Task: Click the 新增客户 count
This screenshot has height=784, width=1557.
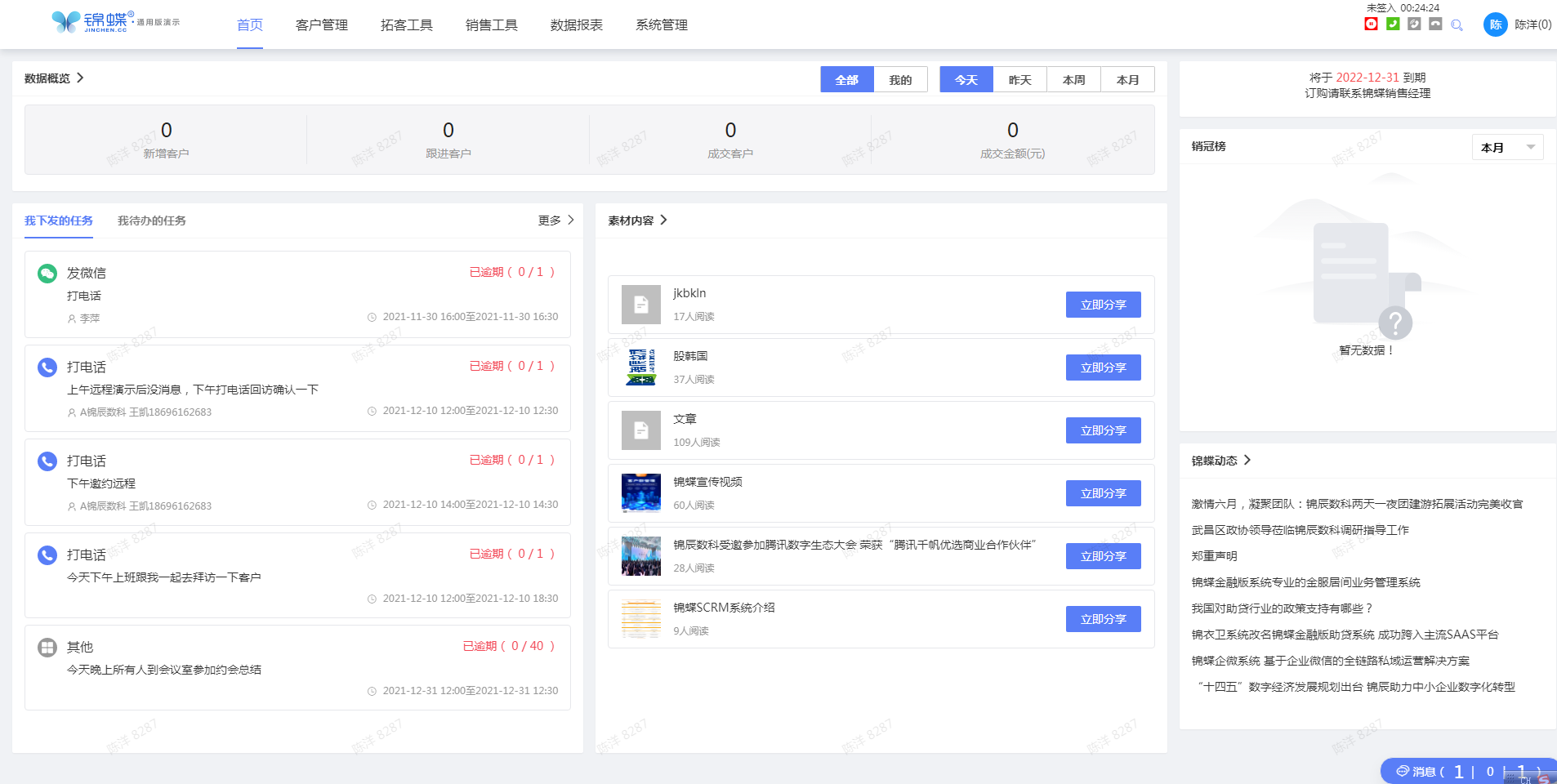Action: tap(167, 130)
